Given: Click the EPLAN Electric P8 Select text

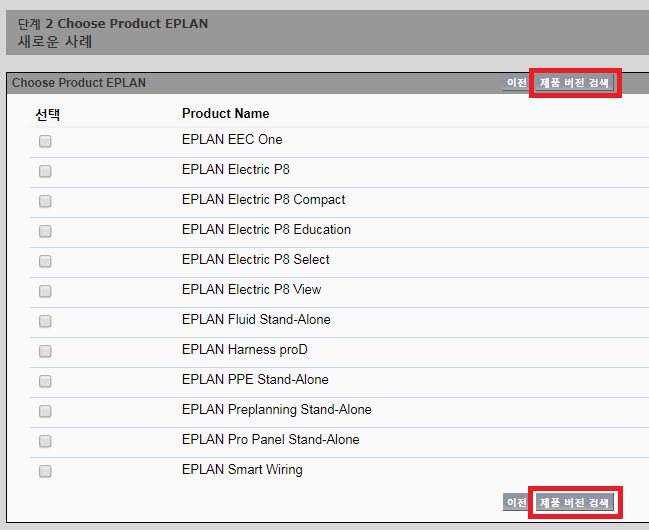Looking at the screenshot, I should (256, 260).
